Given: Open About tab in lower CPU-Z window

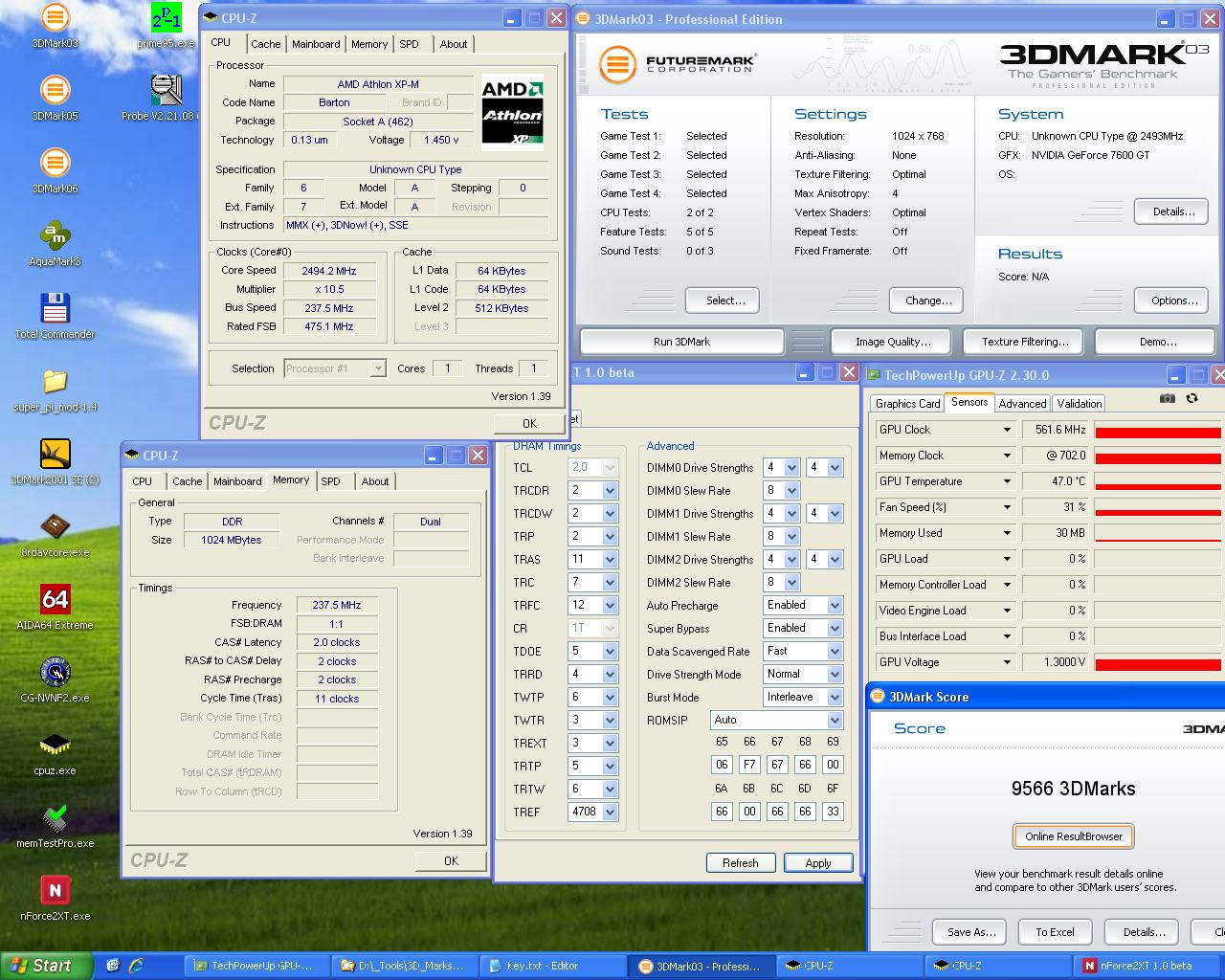Looking at the screenshot, I should pyautogui.click(x=375, y=481).
